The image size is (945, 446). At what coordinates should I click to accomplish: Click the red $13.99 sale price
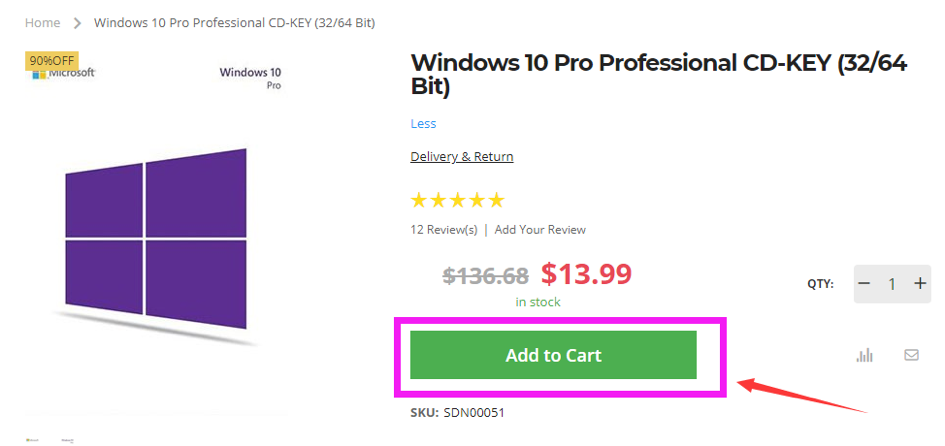pyautogui.click(x=586, y=273)
